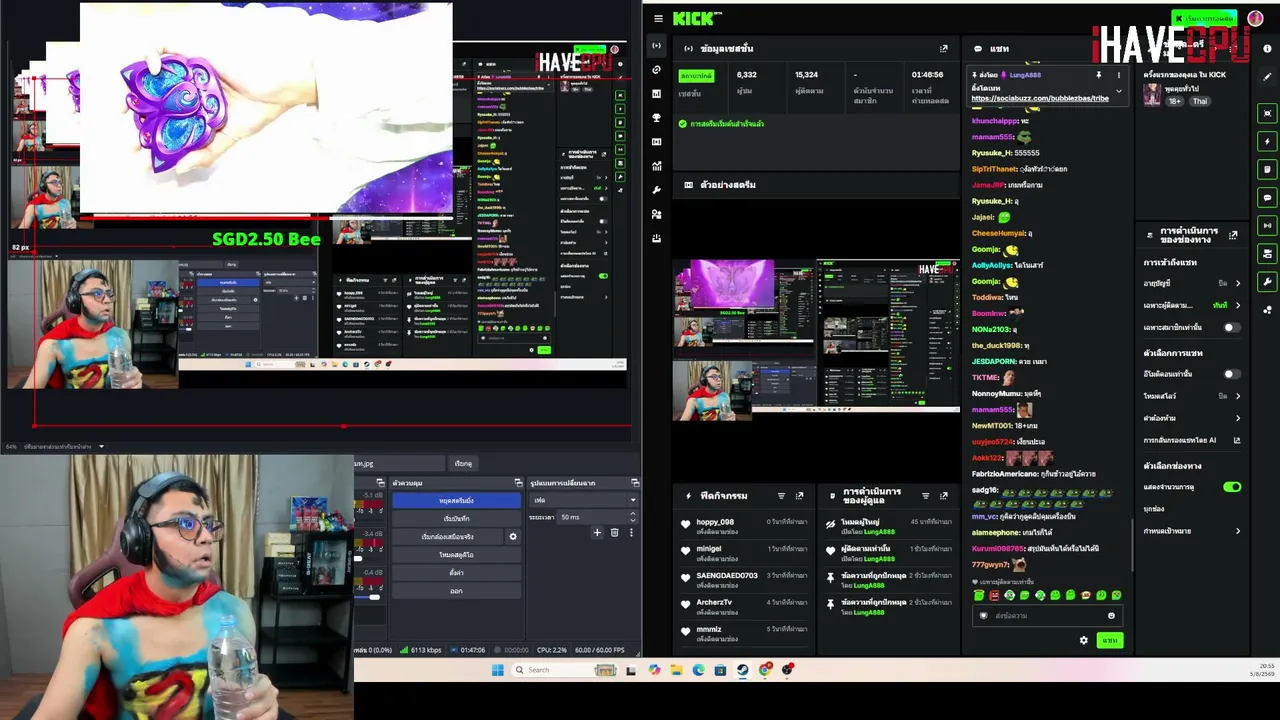Image resolution: width=1280 pixels, height=720 pixels.
Task: Open the community users icon in Kick's left sidebar
Action: [656, 214]
